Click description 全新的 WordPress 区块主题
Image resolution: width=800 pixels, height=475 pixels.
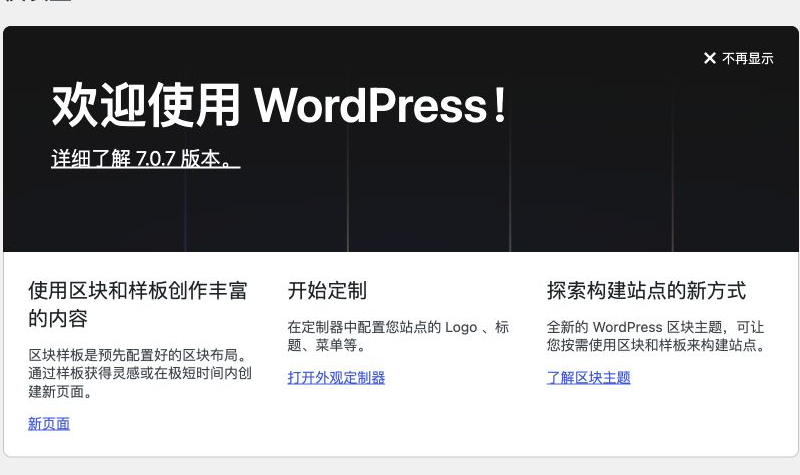[657, 336]
